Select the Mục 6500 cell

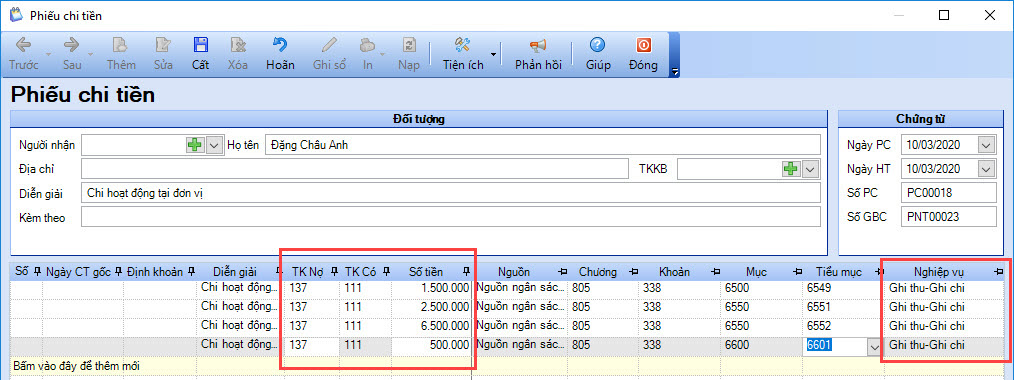tap(762, 288)
